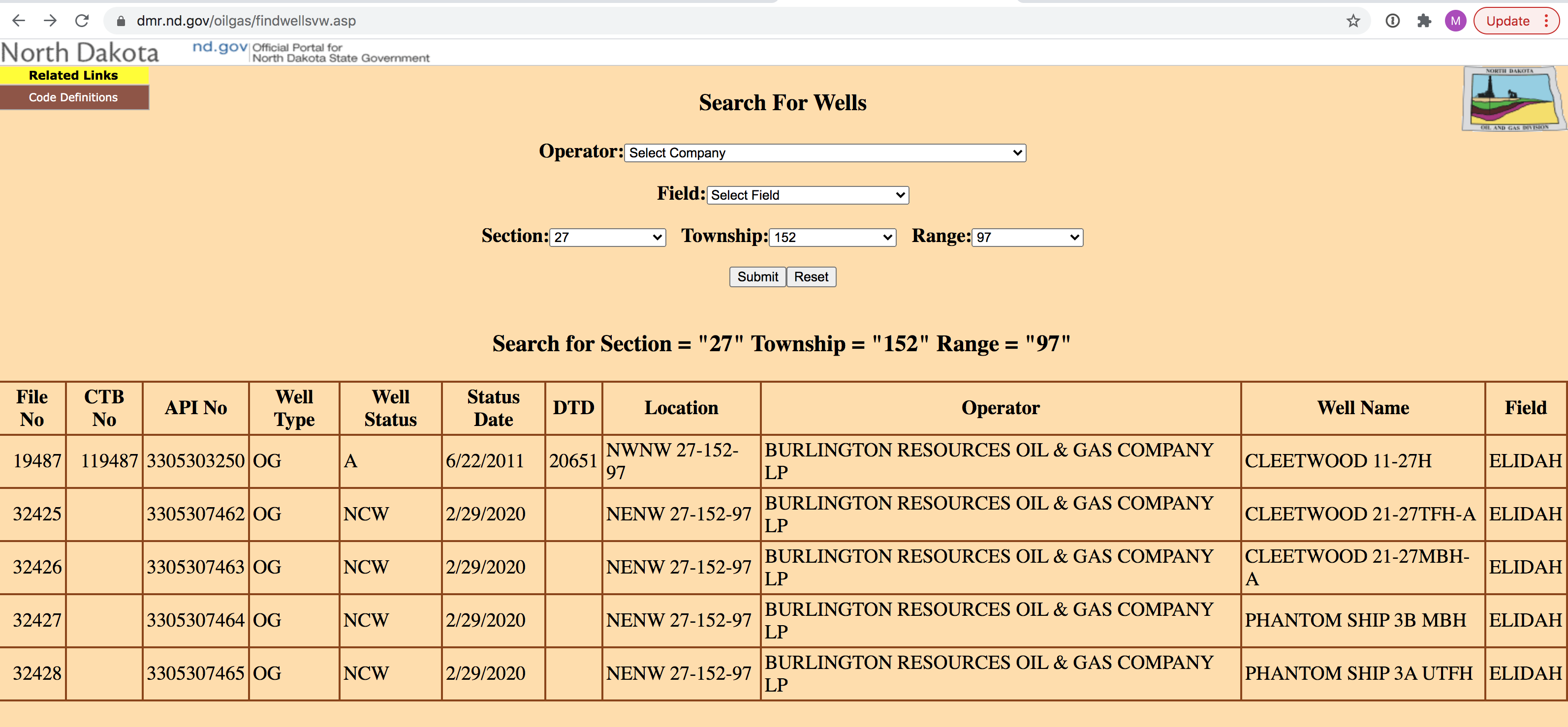Select API No 3305307463 cell
The height and width of the screenshot is (727, 1568).
(x=195, y=567)
